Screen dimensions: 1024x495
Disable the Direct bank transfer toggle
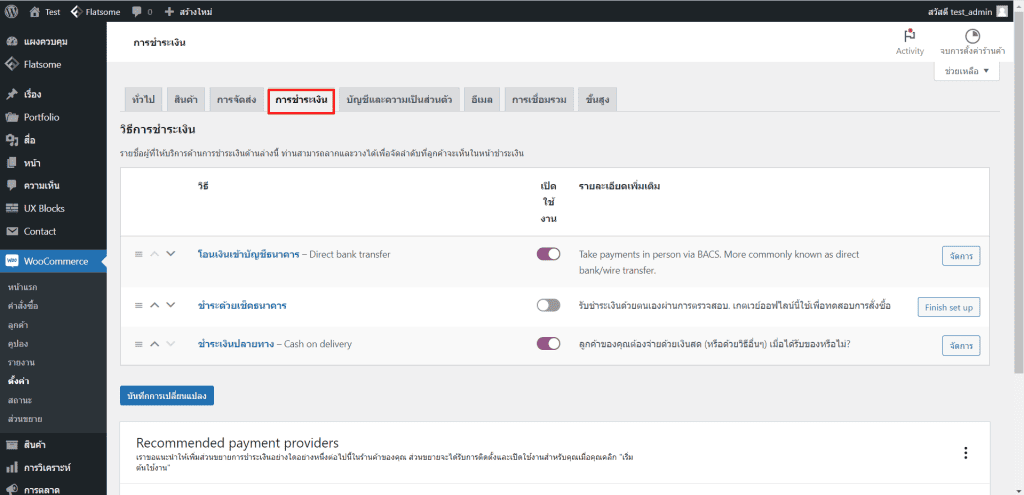(x=549, y=255)
